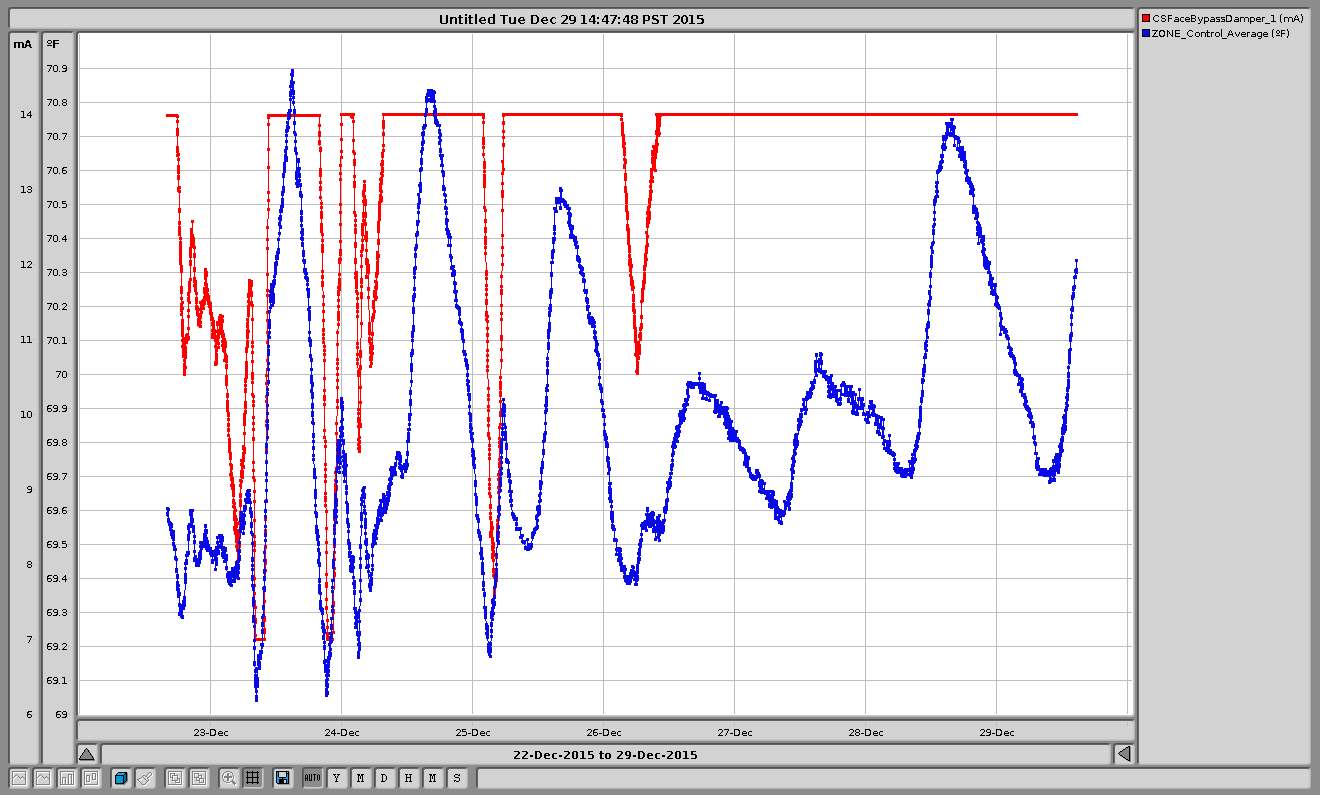
Task: Toggle the AUTO range button
Action: coord(312,778)
